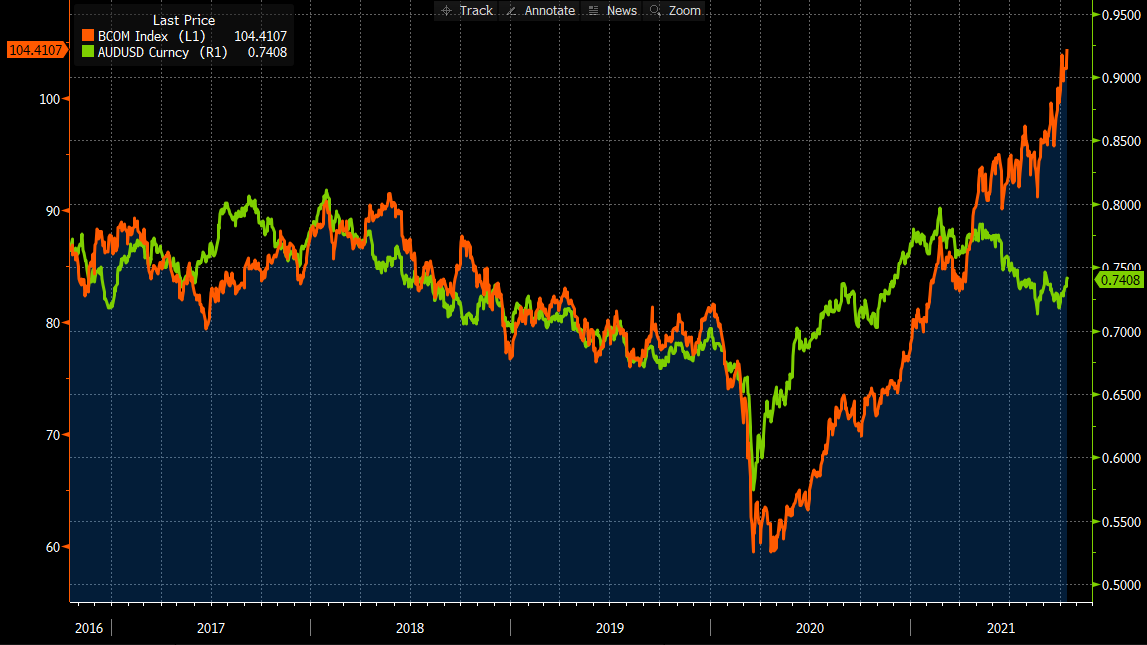Click the green 0.7408 right axis price tag
1147x645 pixels.
click(1120, 280)
